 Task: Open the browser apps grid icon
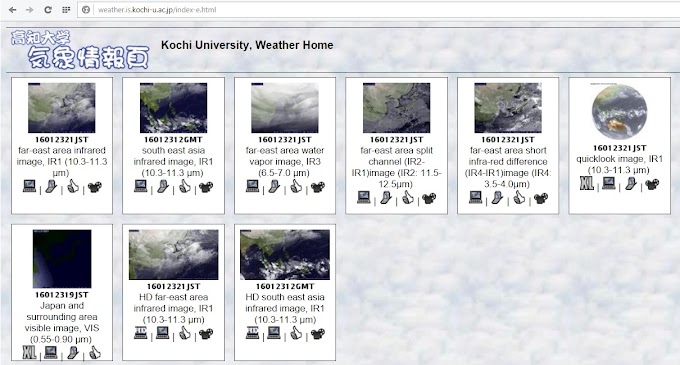click(66, 10)
